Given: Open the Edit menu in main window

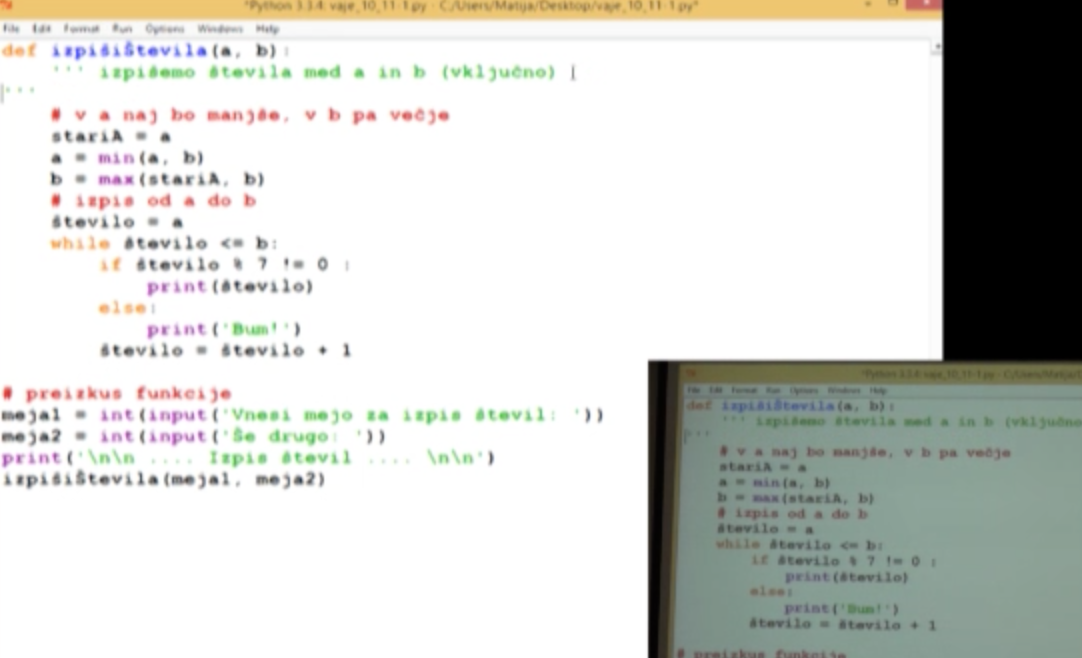Looking at the screenshot, I should [x=41, y=29].
